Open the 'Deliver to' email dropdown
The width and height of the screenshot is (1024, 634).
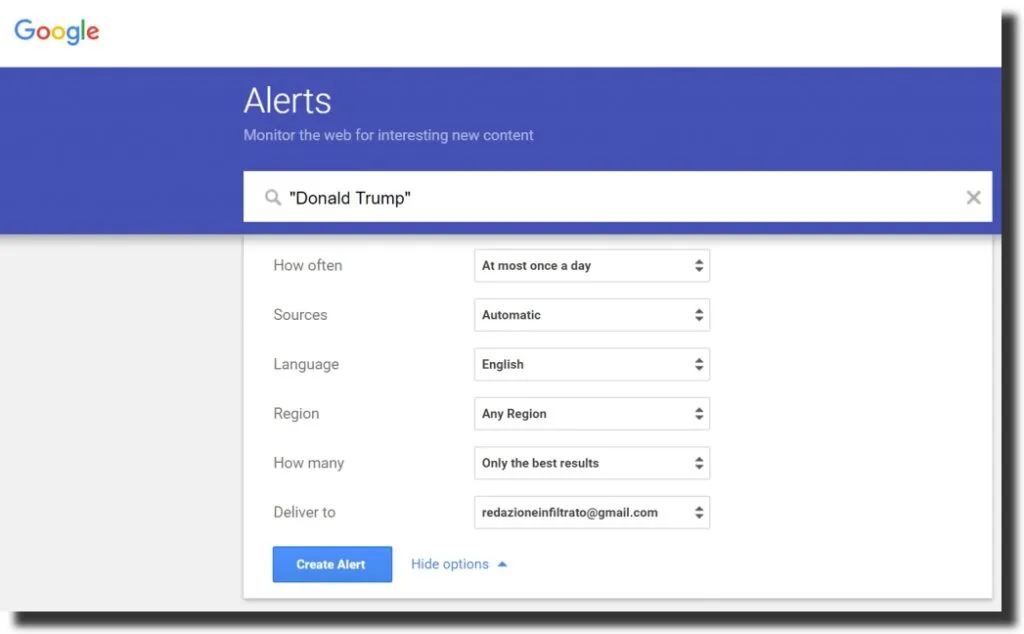click(580, 512)
